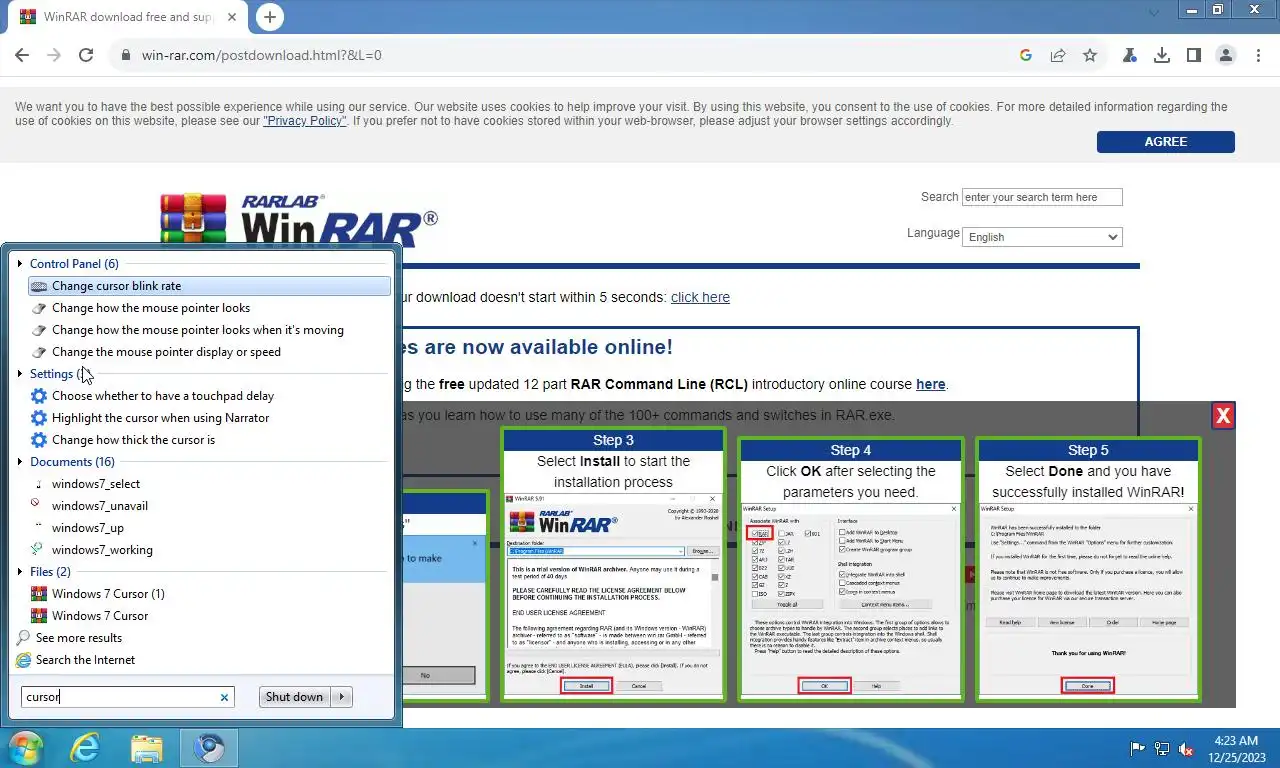1280x768 pixels.
Task: Click the browser address bar URL
Action: click(262, 55)
